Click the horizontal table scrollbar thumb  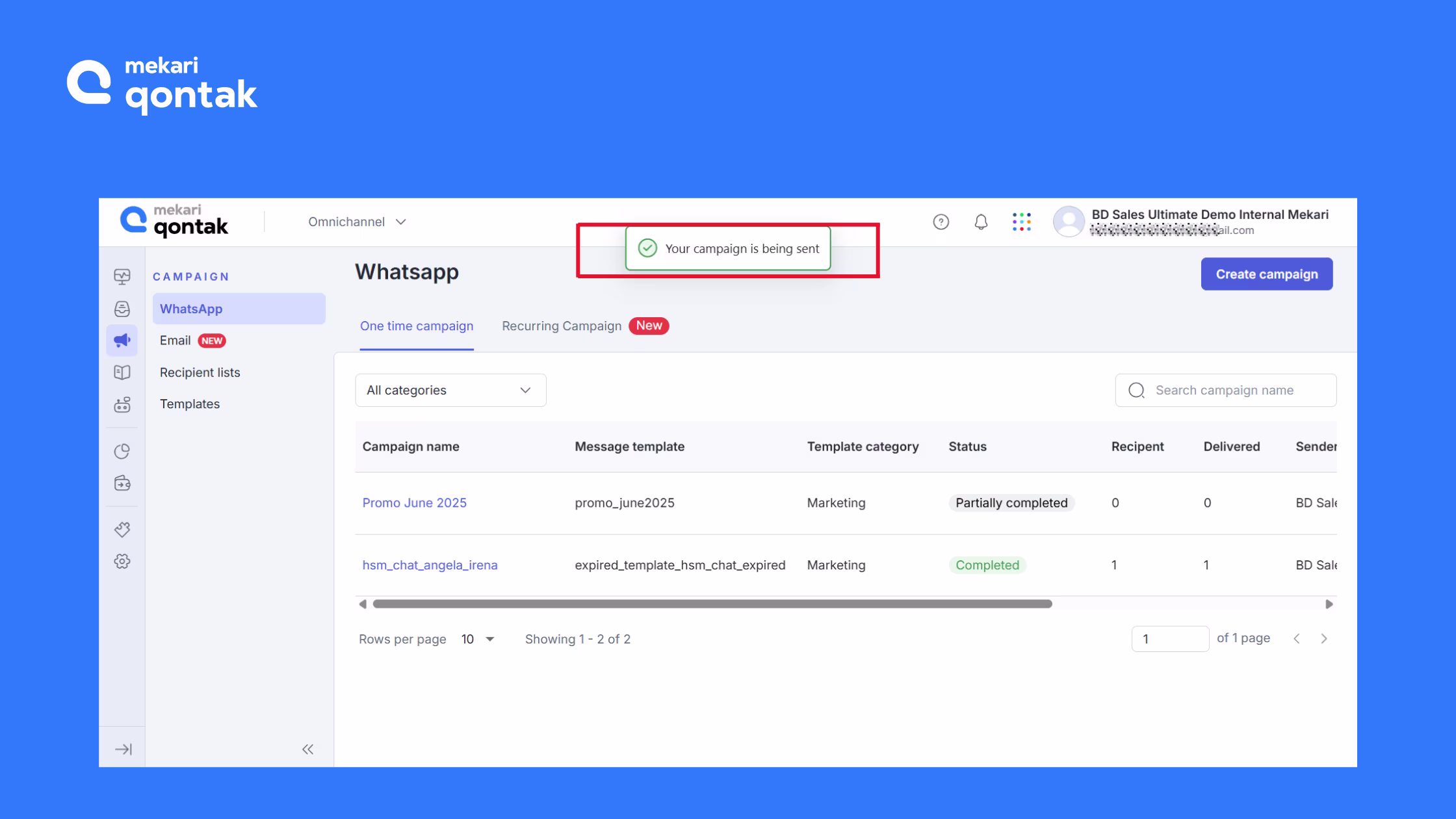tap(712, 604)
